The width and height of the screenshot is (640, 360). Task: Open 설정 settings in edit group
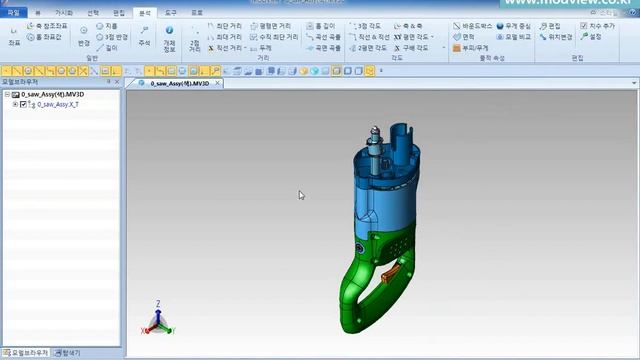[591, 37]
